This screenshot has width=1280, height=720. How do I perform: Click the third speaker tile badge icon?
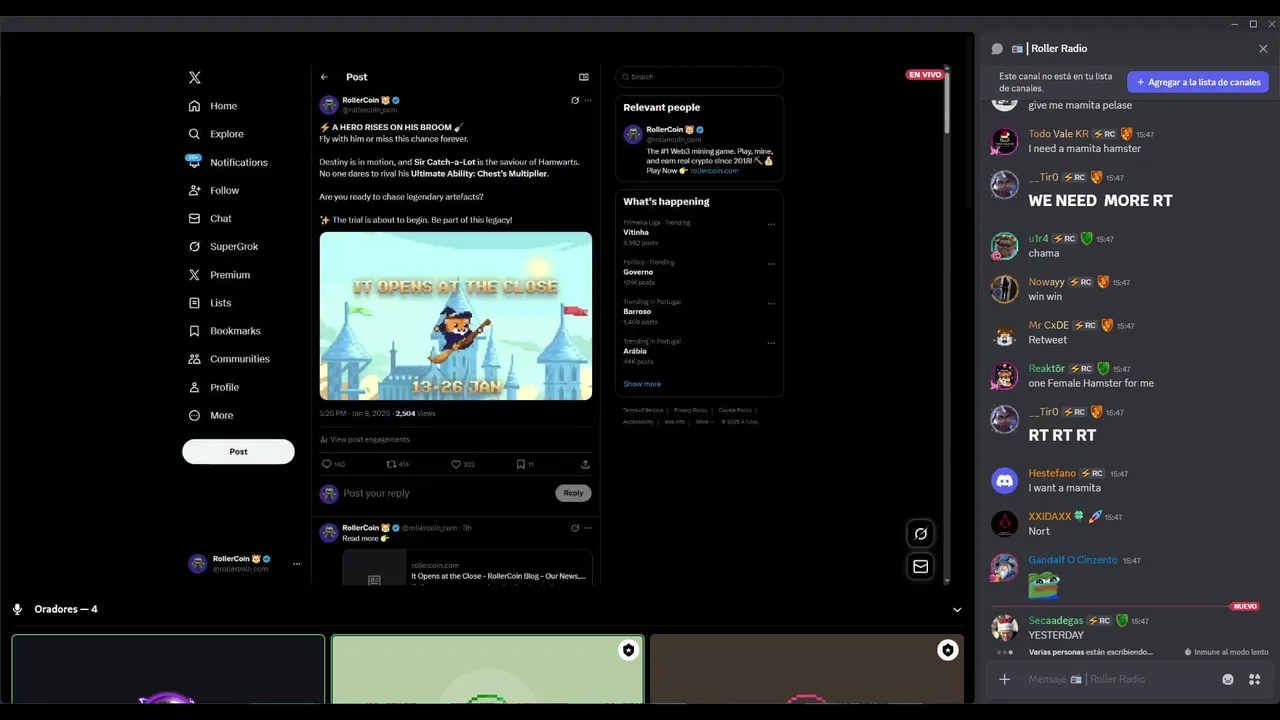tap(947, 650)
